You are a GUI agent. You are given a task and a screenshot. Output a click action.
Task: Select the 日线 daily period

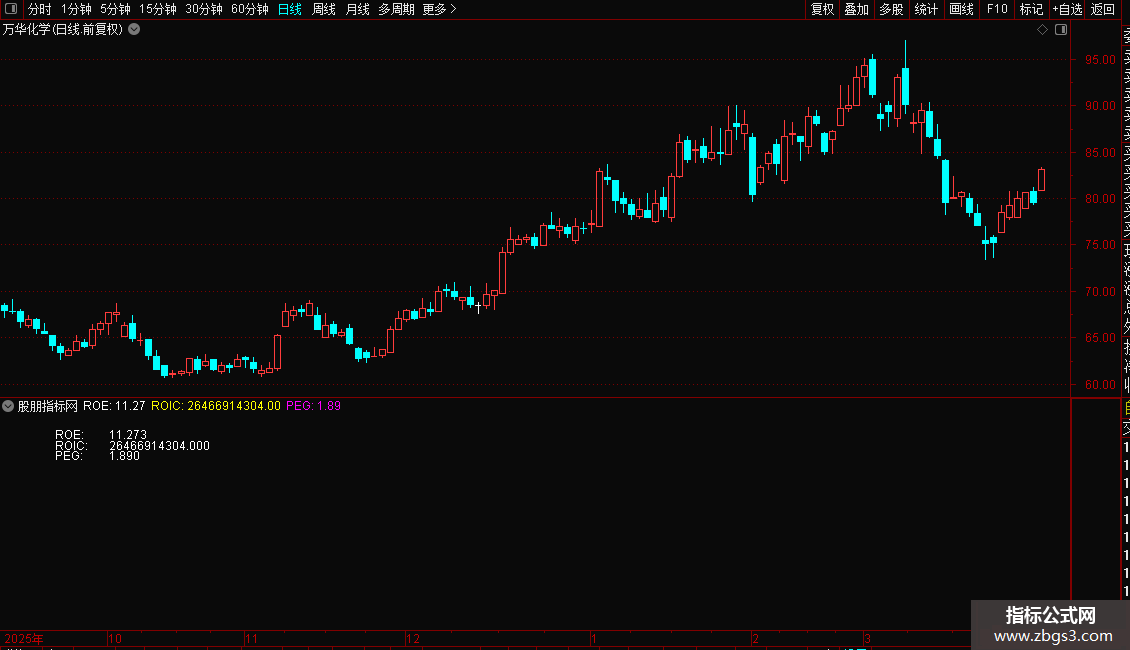[290, 9]
